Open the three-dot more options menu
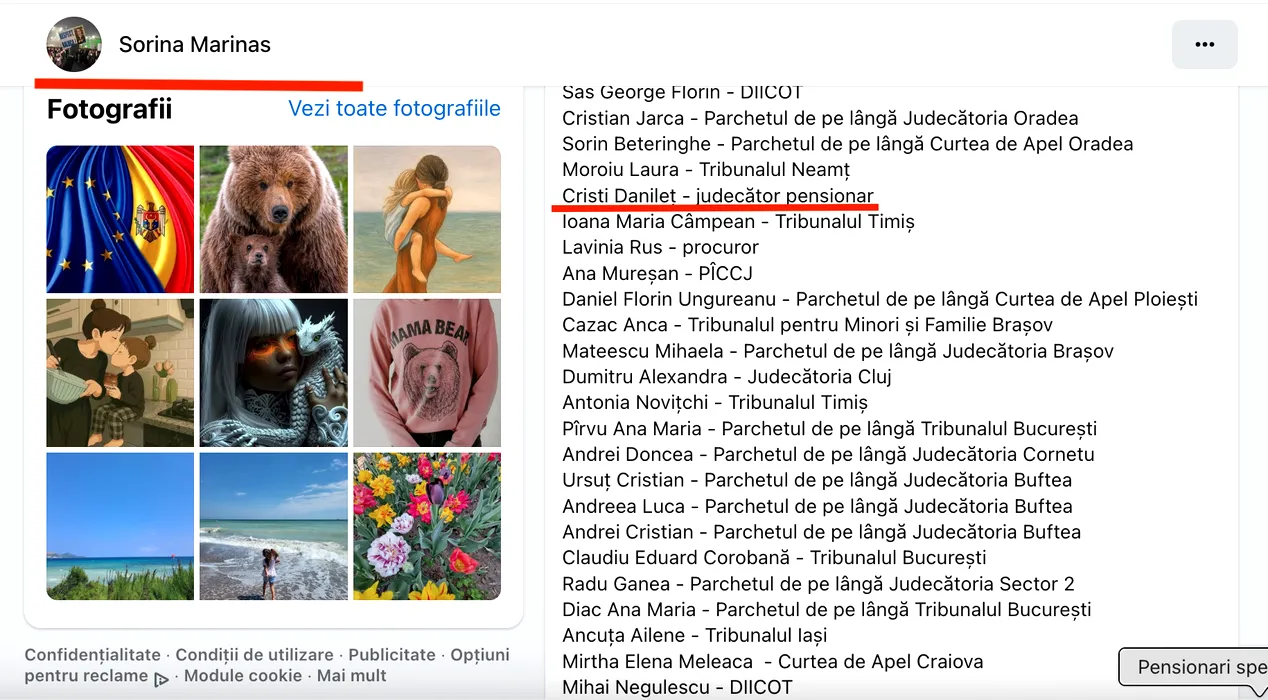This screenshot has width=1268, height=700. click(1204, 44)
